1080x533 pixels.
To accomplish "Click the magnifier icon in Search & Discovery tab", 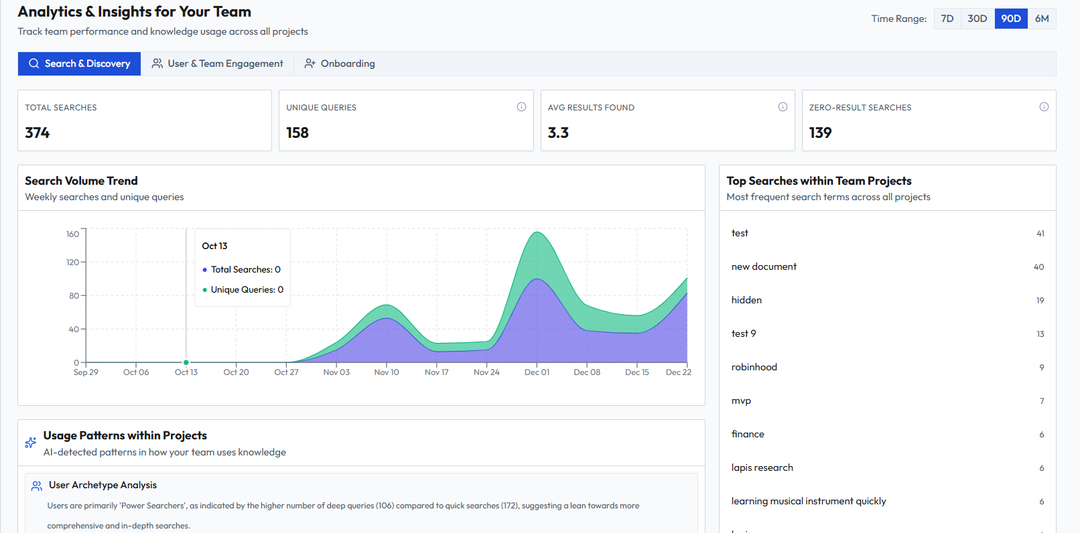I will pyautogui.click(x=34, y=64).
